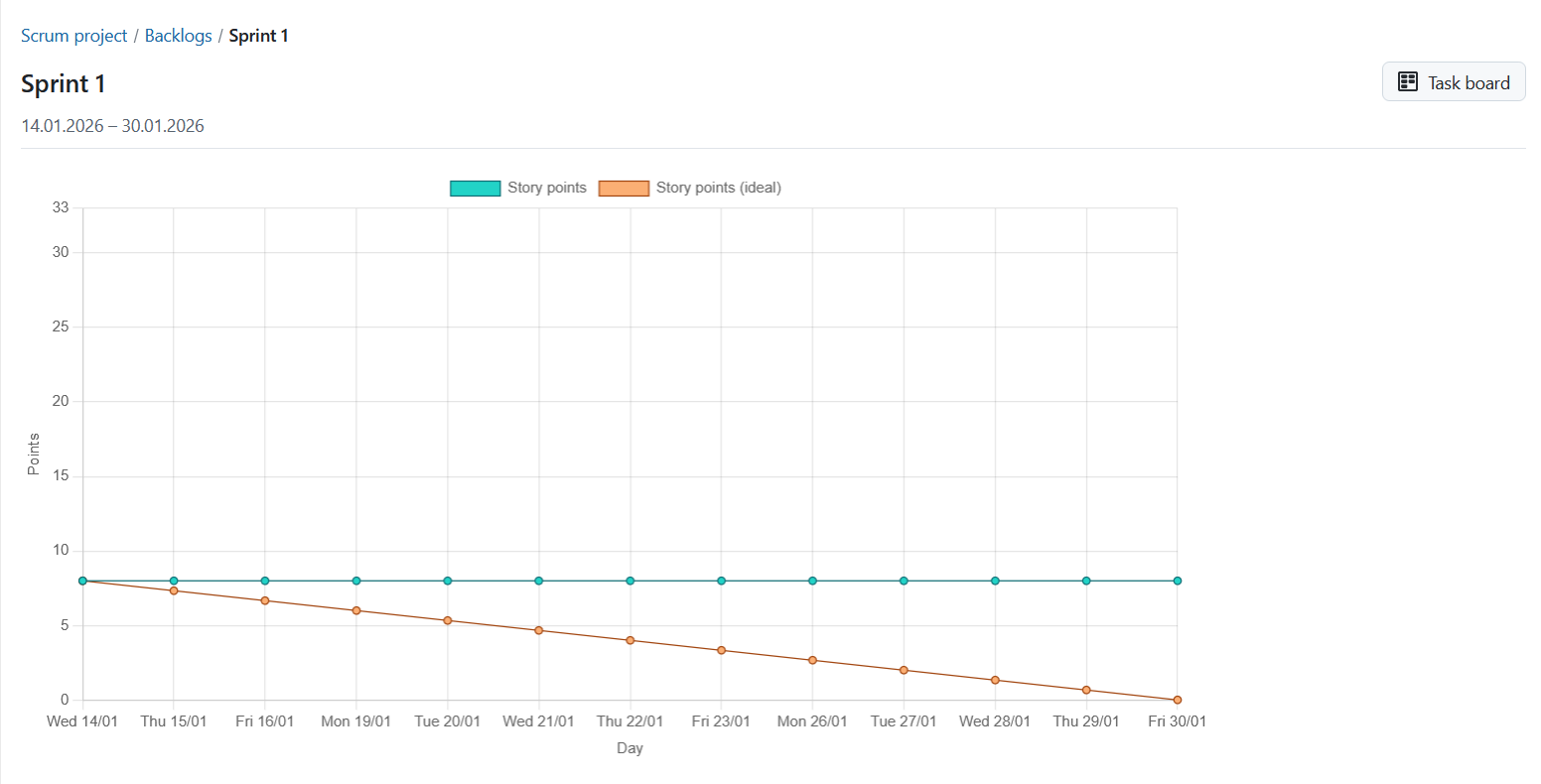The image size is (1541, 784).
Task: Click the Fri 23/01 axis label
Action: tap(721, 720)
